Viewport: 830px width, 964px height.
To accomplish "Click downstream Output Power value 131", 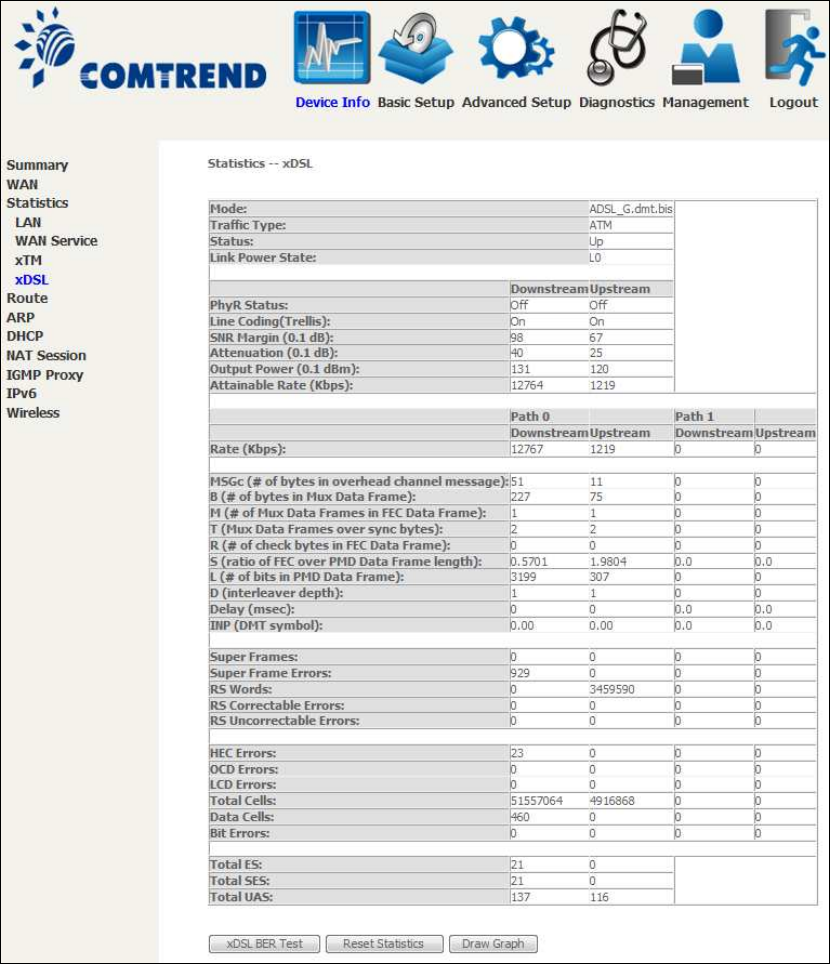I will pos(520,369).
